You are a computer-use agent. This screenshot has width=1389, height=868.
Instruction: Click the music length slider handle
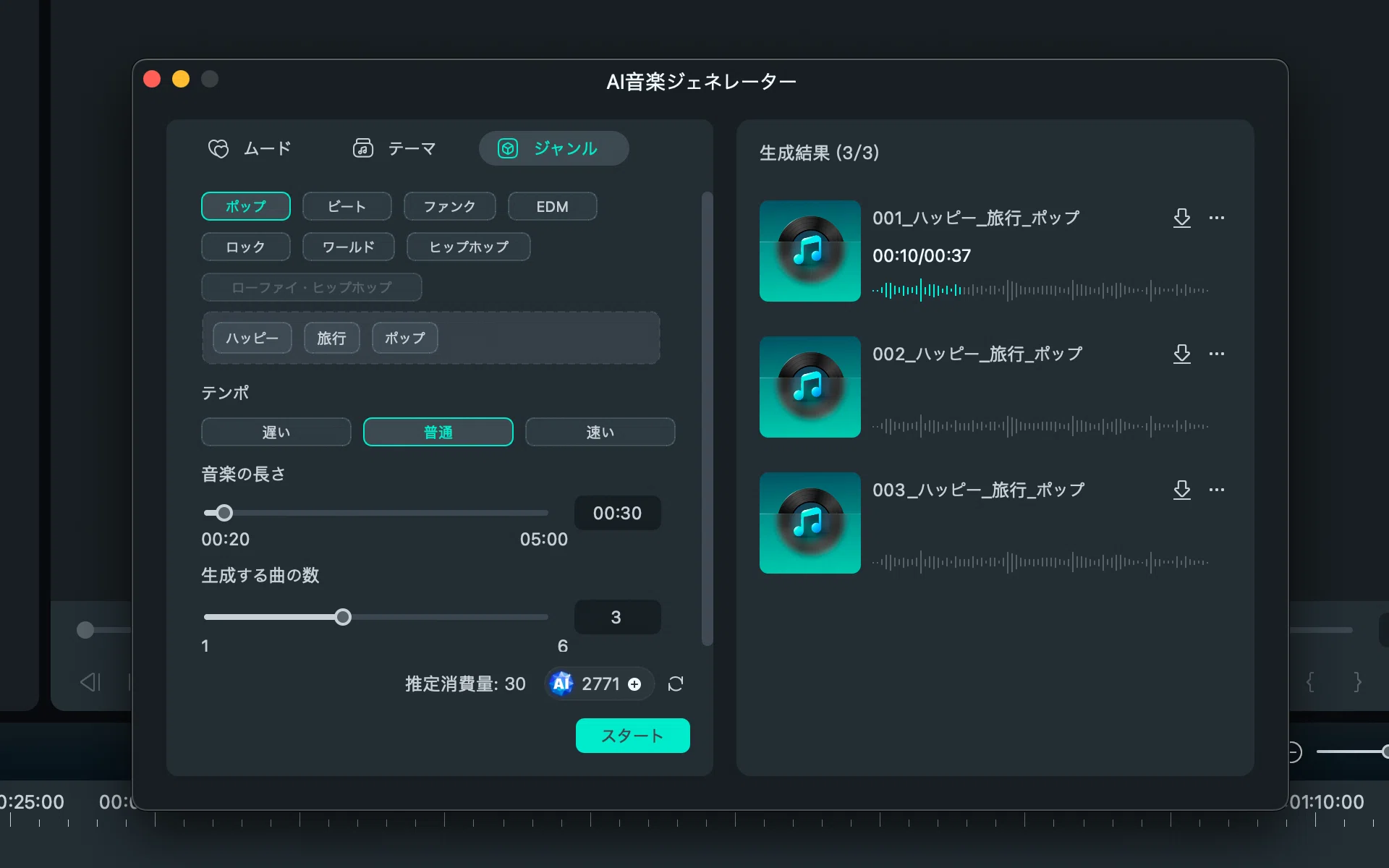[224, 513]
